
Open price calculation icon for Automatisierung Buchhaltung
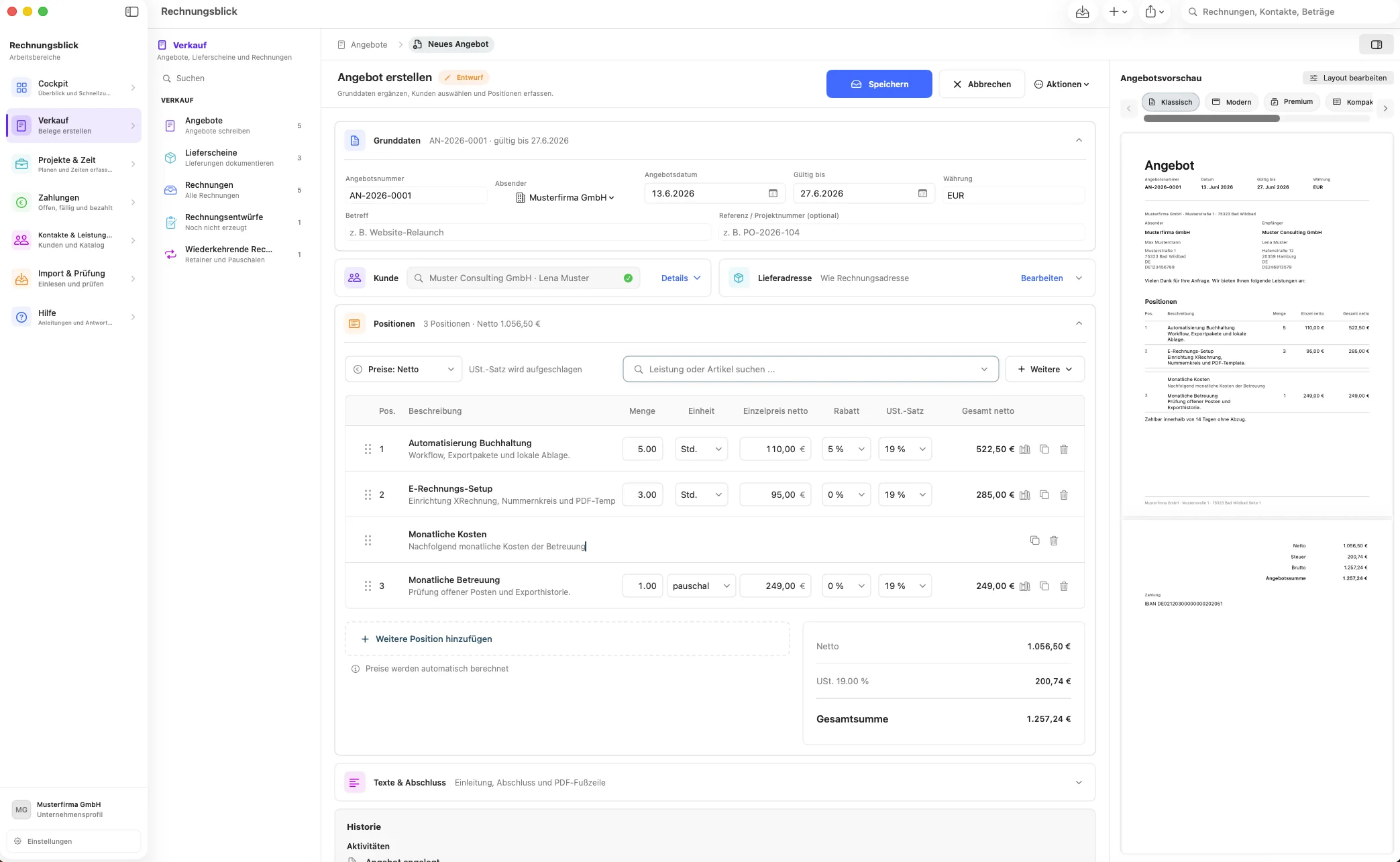point(1025,449)
